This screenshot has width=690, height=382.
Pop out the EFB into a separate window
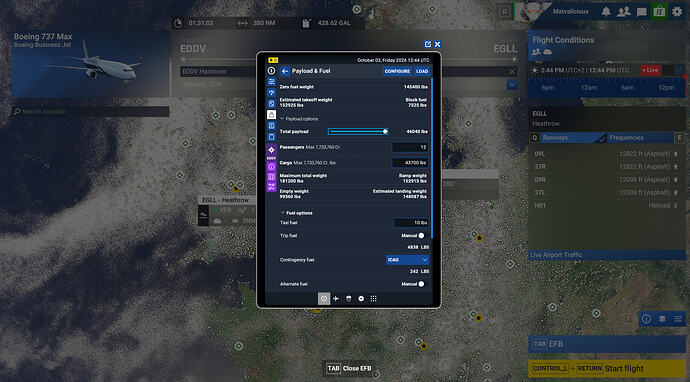pos(428,44)
